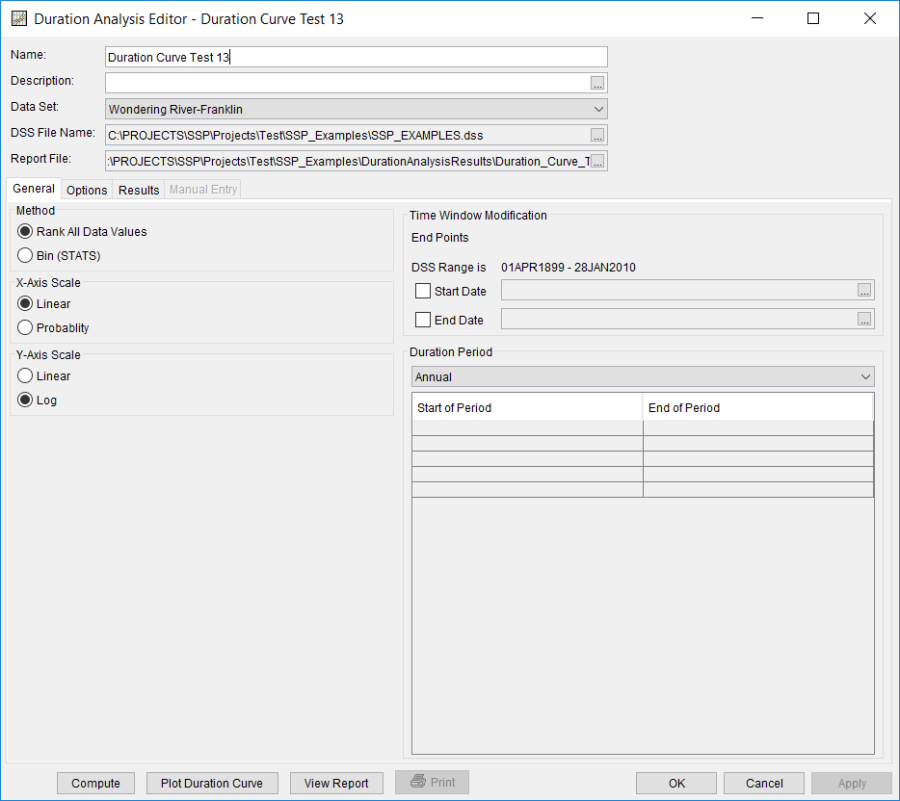Enable the Start Date checkbox
900x801 pixels.
(422, 291)
